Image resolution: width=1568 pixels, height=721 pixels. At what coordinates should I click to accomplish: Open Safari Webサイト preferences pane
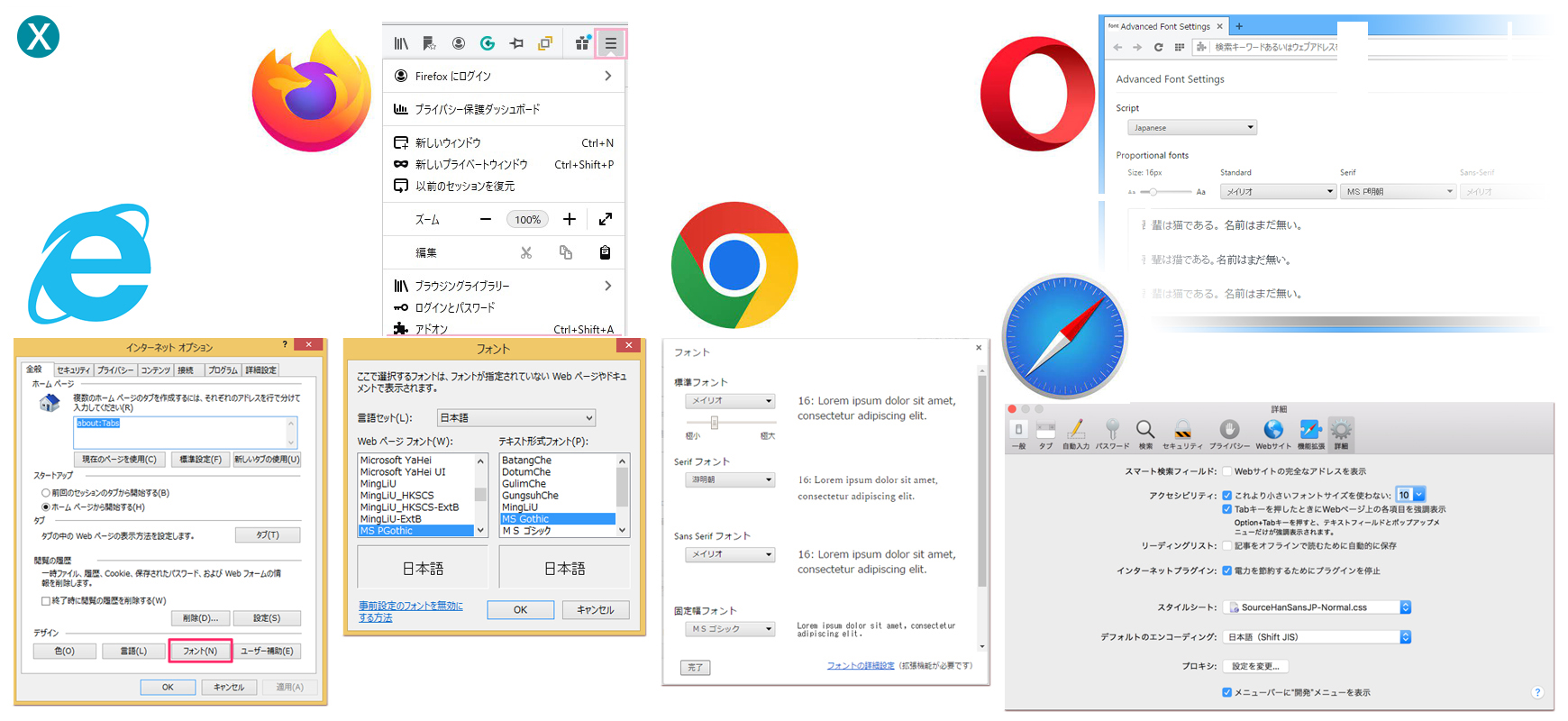pyautogui.click(x=1273, y=434)
